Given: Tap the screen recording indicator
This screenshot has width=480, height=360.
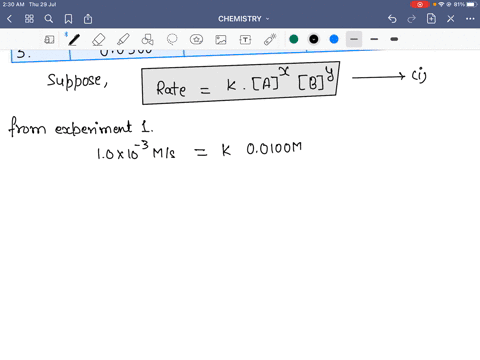Looking at the screenshot, I should coord(420,4).
